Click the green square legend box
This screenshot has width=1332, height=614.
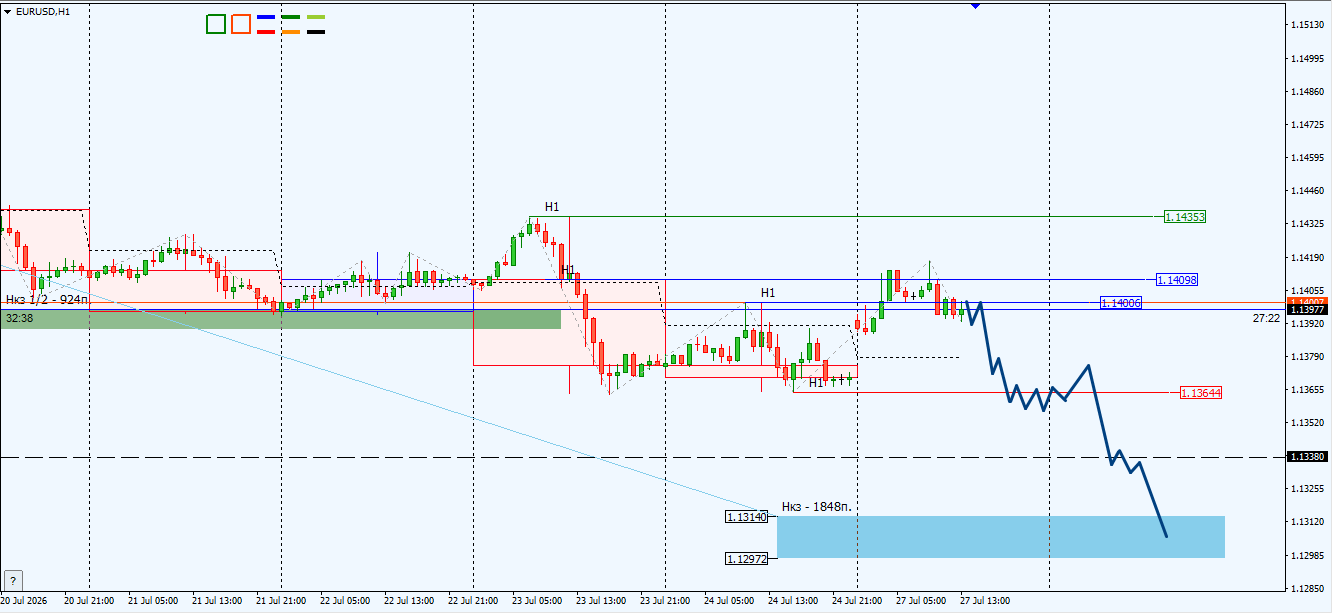click(x=216, y=24)
